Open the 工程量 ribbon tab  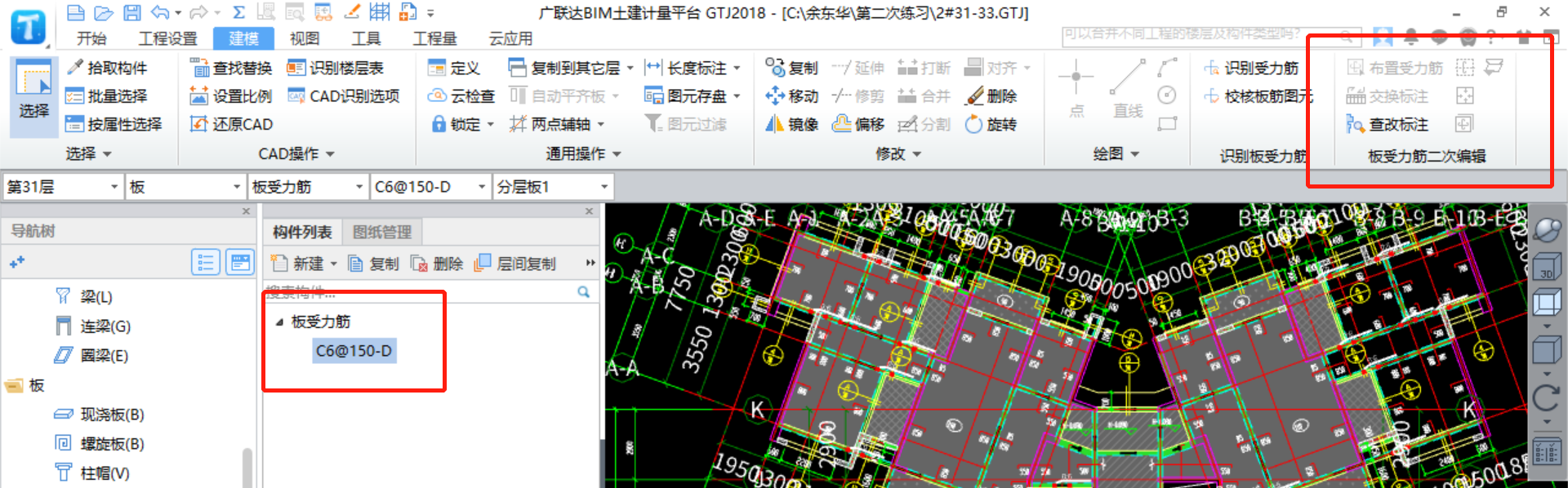434,38
